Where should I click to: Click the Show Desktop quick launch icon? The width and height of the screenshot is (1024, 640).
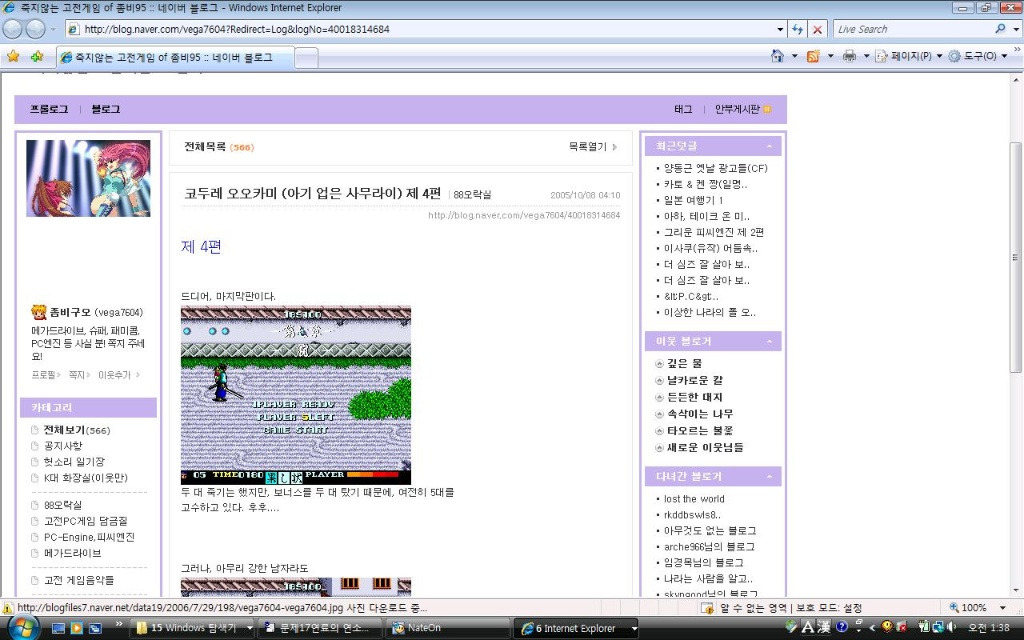pyautogui.click(x=58, y=628)
